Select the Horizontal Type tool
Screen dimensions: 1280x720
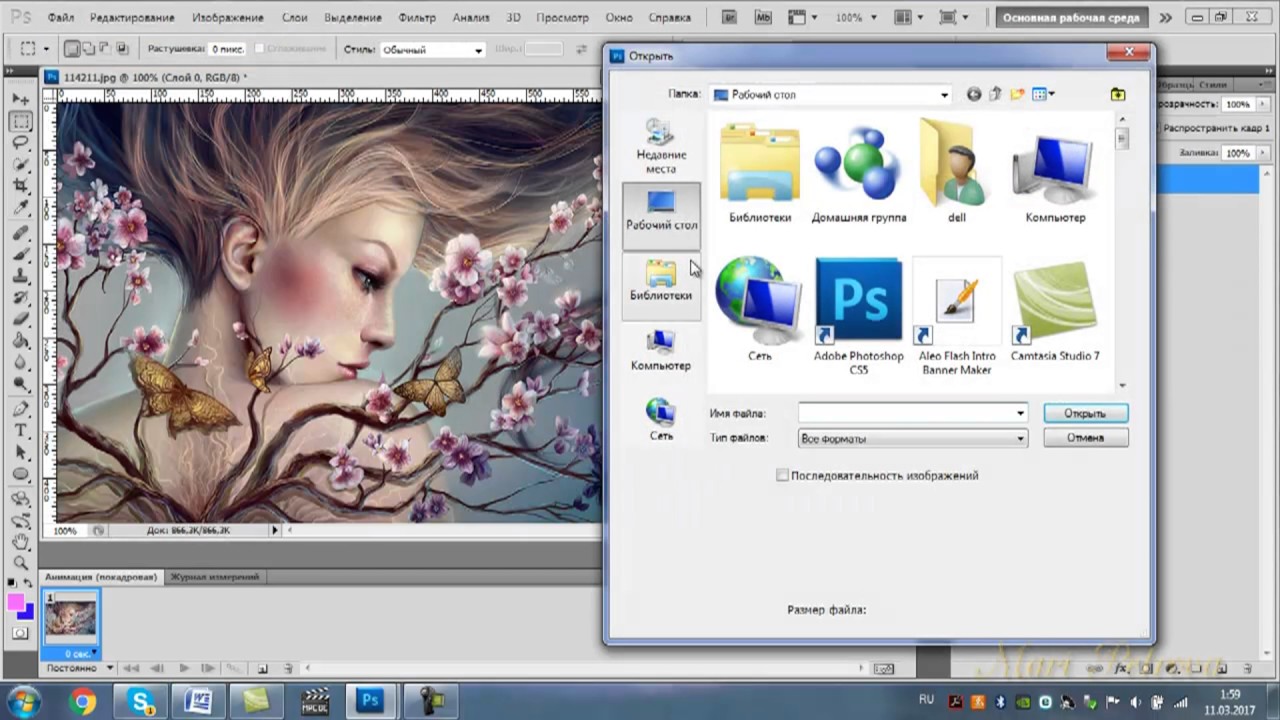[x=20, y=431]
